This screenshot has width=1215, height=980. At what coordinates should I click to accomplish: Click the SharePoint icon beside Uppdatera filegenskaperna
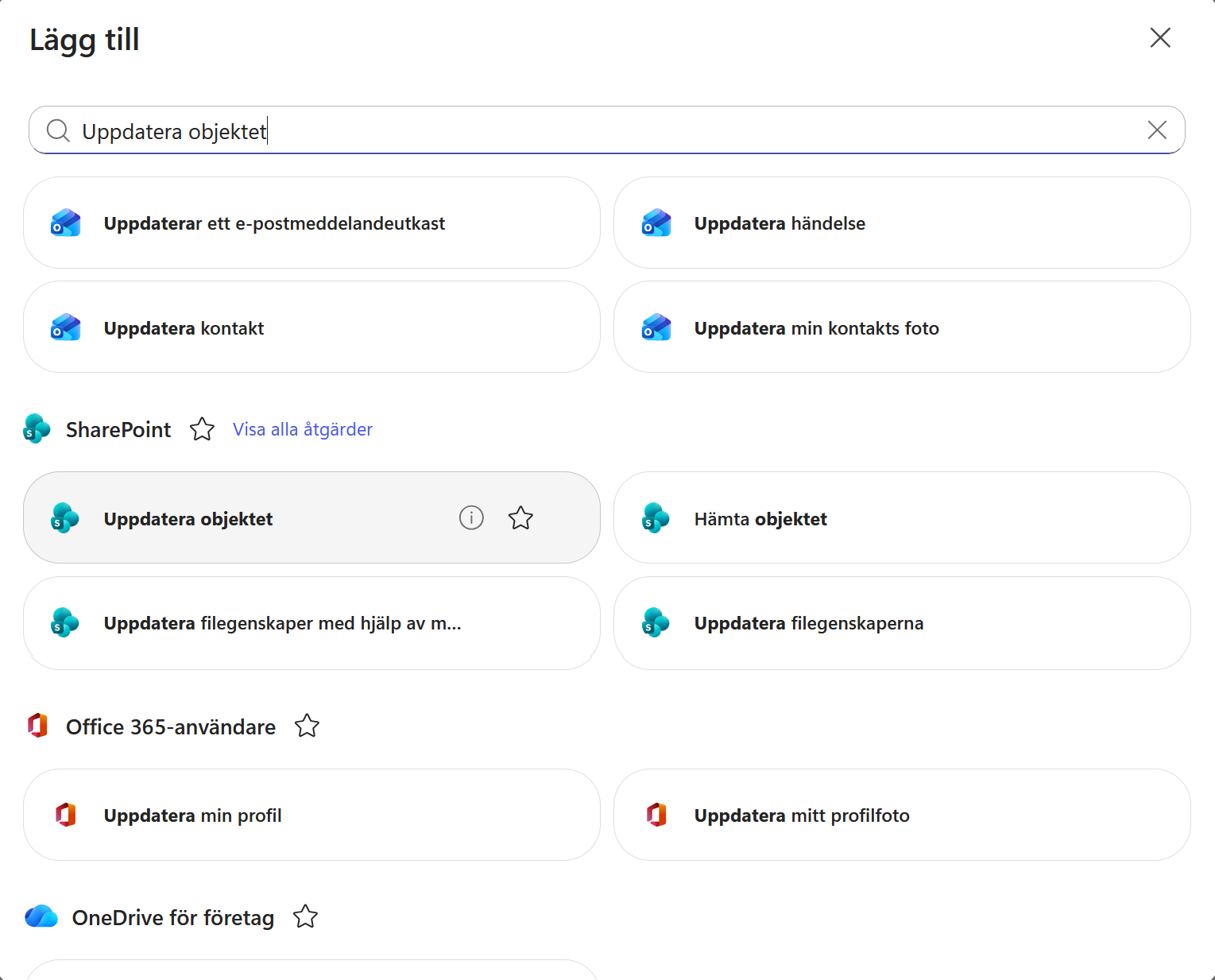(x=656, y=623)
